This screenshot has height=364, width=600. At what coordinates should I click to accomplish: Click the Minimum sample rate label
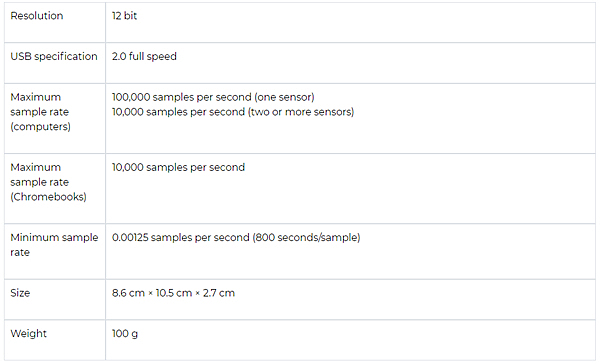coord(54,245)
